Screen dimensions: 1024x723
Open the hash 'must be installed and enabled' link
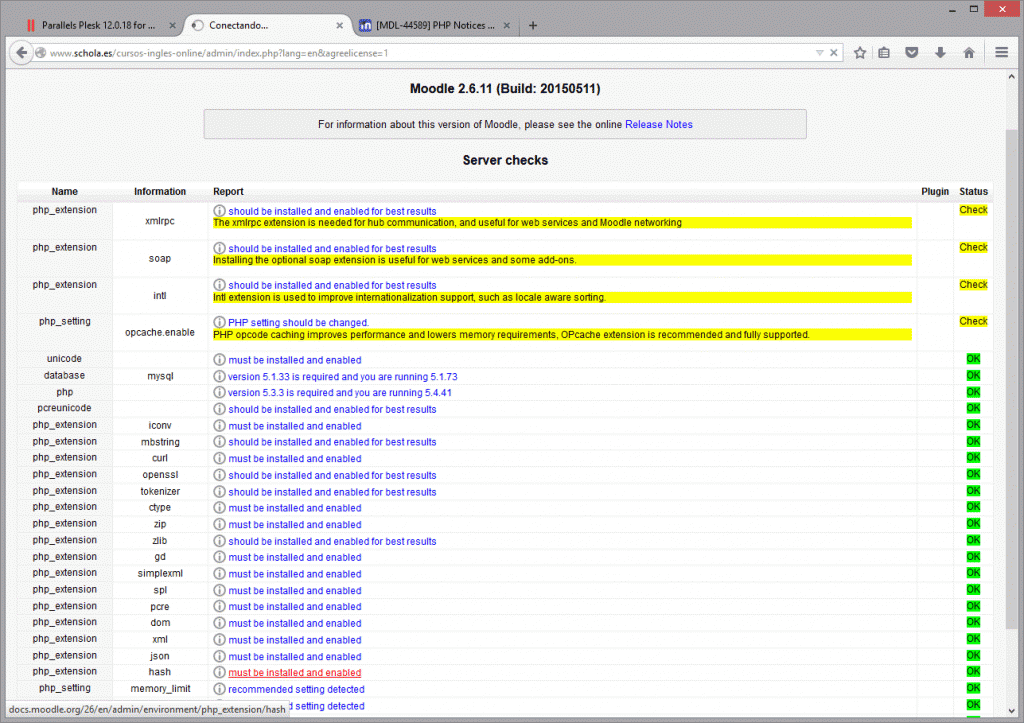pyautogui.click(x=295, y=673)
